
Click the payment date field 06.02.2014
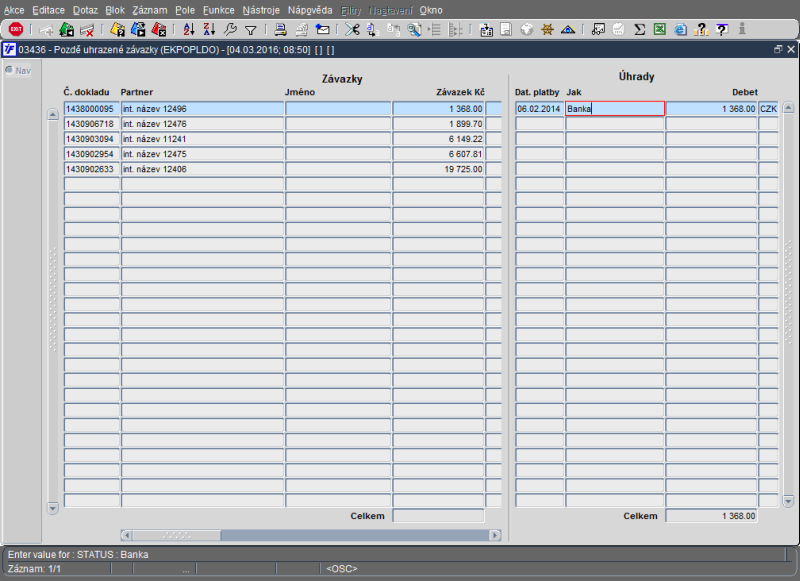click(539, 109)
